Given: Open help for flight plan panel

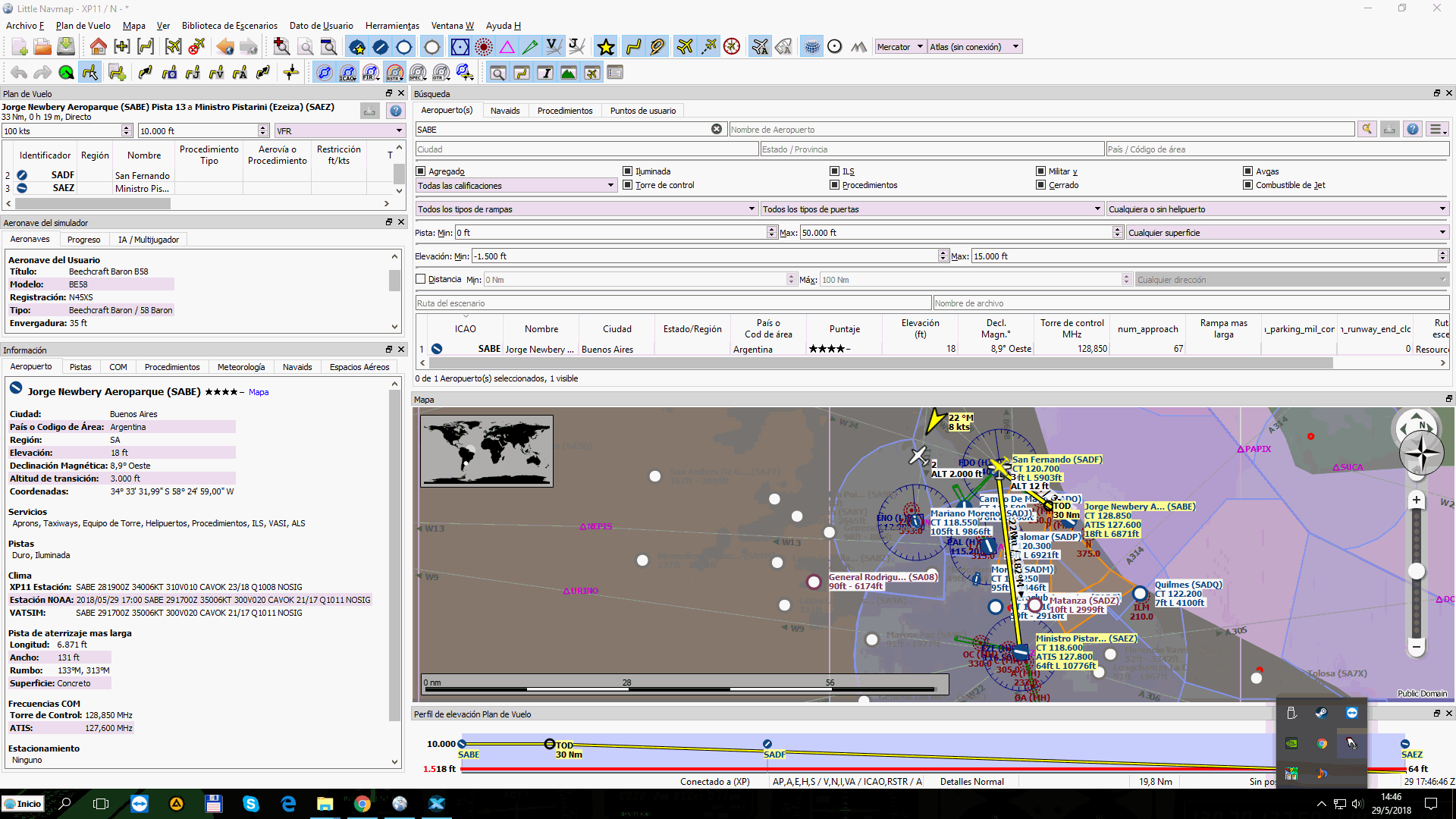Looking at the screenshot, I should point(396,111).
